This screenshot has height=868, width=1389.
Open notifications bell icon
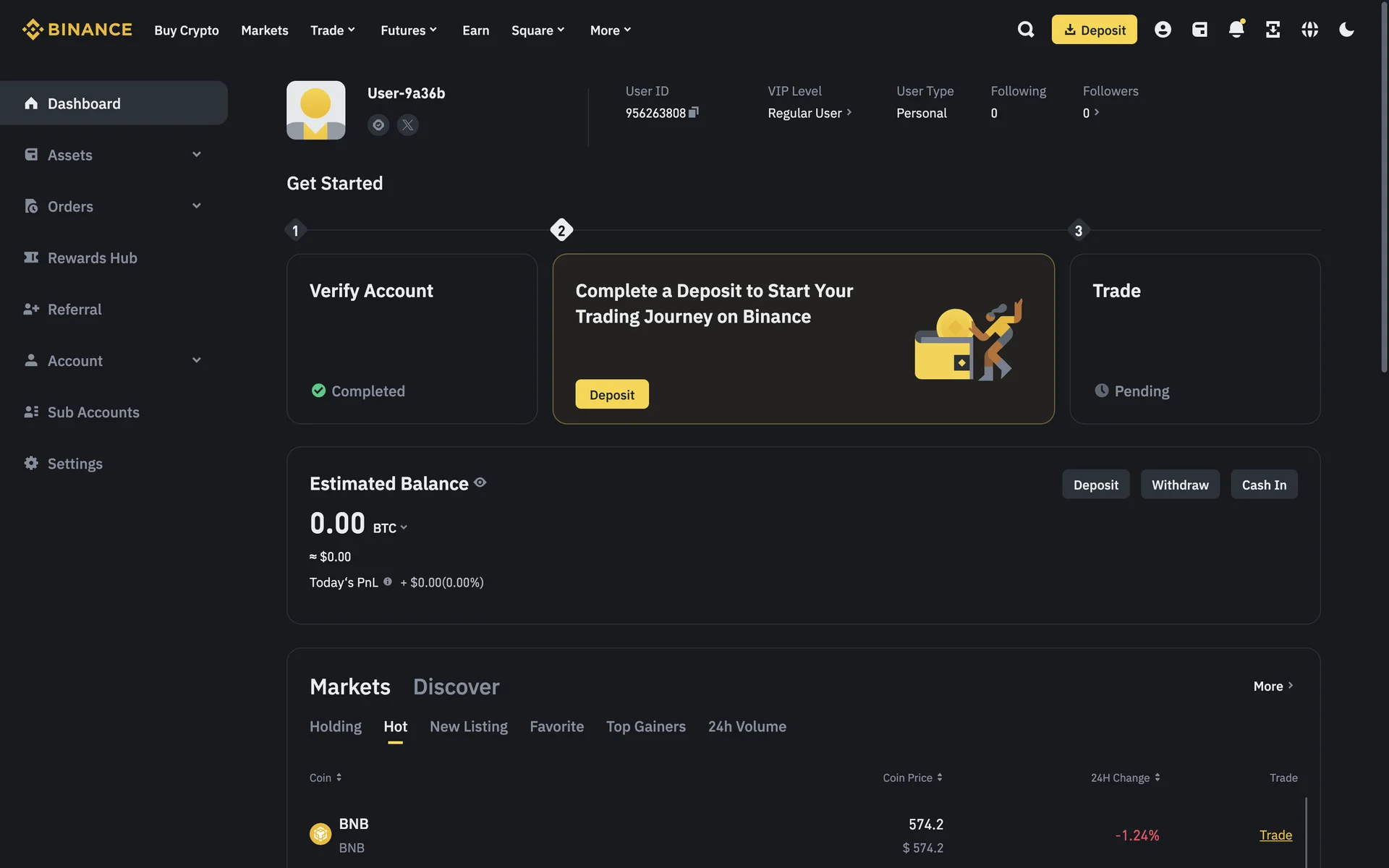coord(1236,30)
